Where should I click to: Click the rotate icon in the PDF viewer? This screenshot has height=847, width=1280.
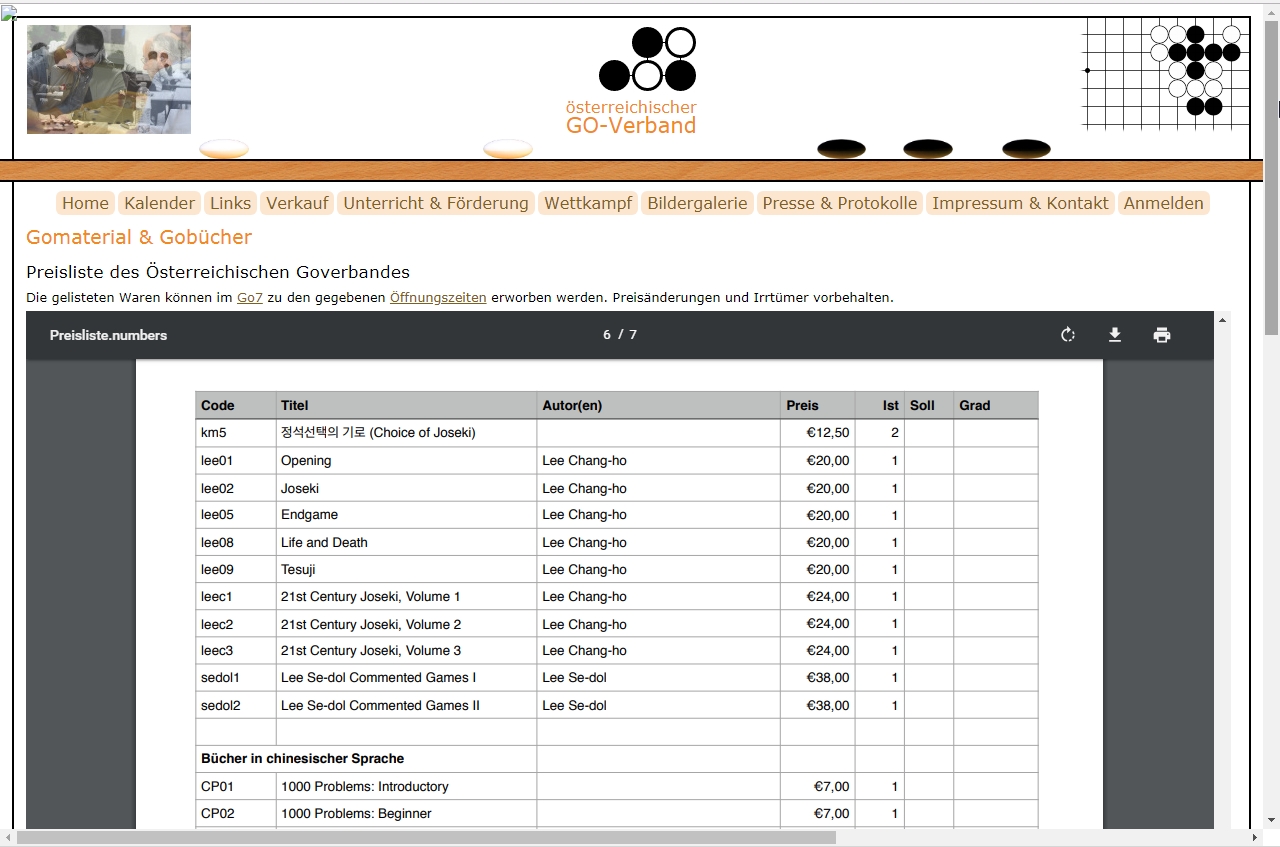pos(1067,335)
